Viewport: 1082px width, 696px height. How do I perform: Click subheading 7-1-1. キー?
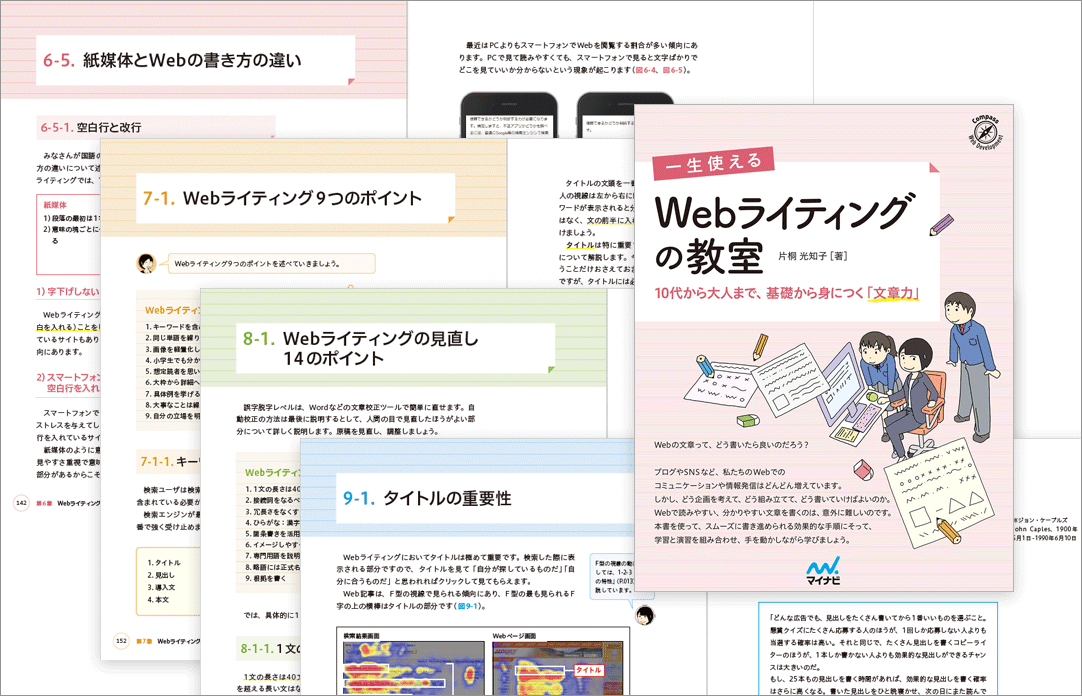[x=170, y=461]
